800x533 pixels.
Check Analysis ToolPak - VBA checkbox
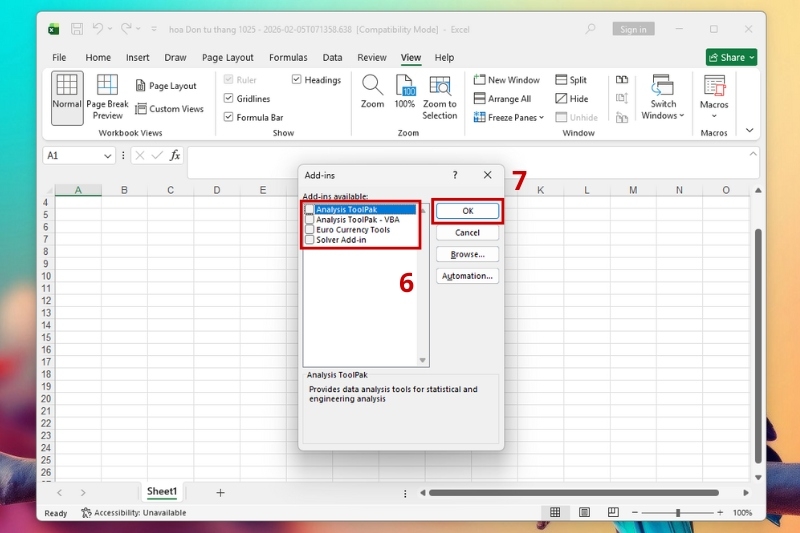click(309, 219)
